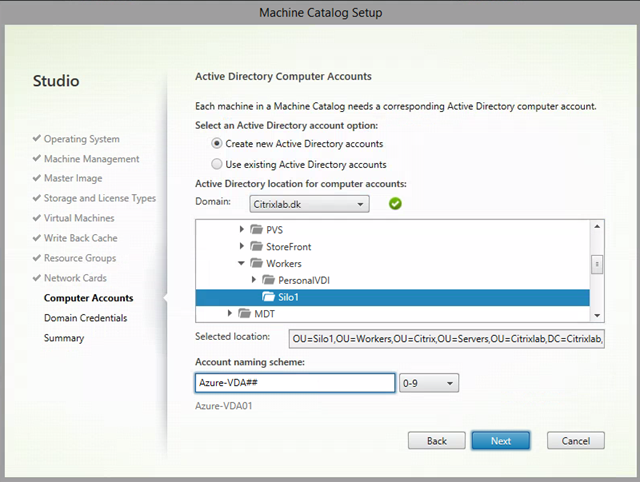Click the green domain validation checkmark icon
Image resolution: width=640 pixels, height=482 pixels.
(x=395, y=203)
